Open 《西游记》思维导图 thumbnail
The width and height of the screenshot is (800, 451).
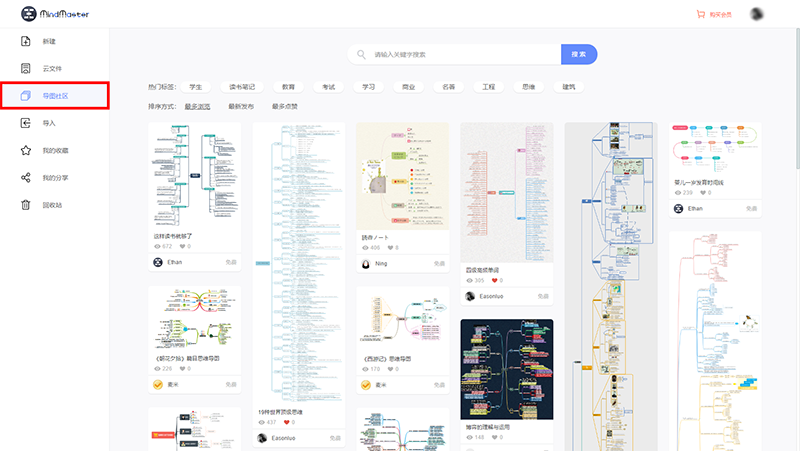pyautogui.click(x=403, y=319)
